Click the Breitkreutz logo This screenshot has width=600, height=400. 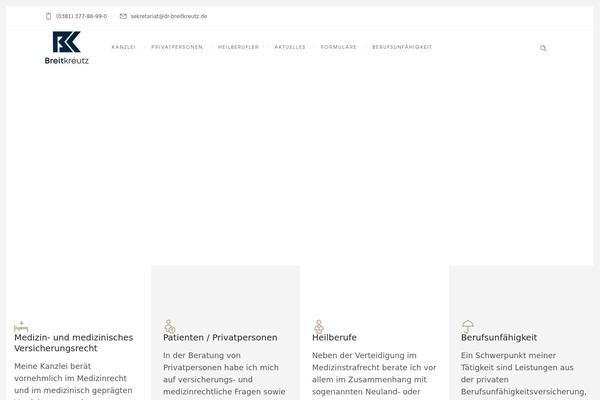[67, 47]
